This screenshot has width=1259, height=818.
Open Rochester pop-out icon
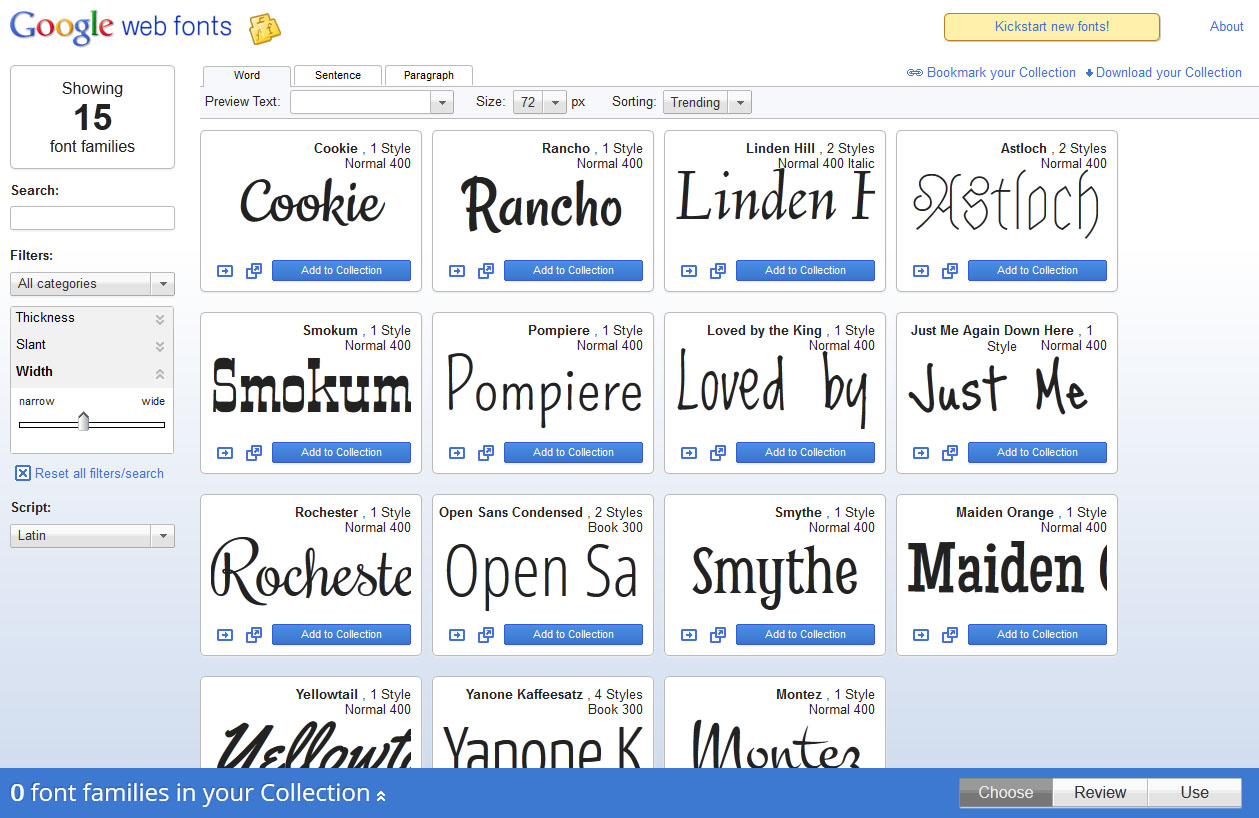(254, 635)
